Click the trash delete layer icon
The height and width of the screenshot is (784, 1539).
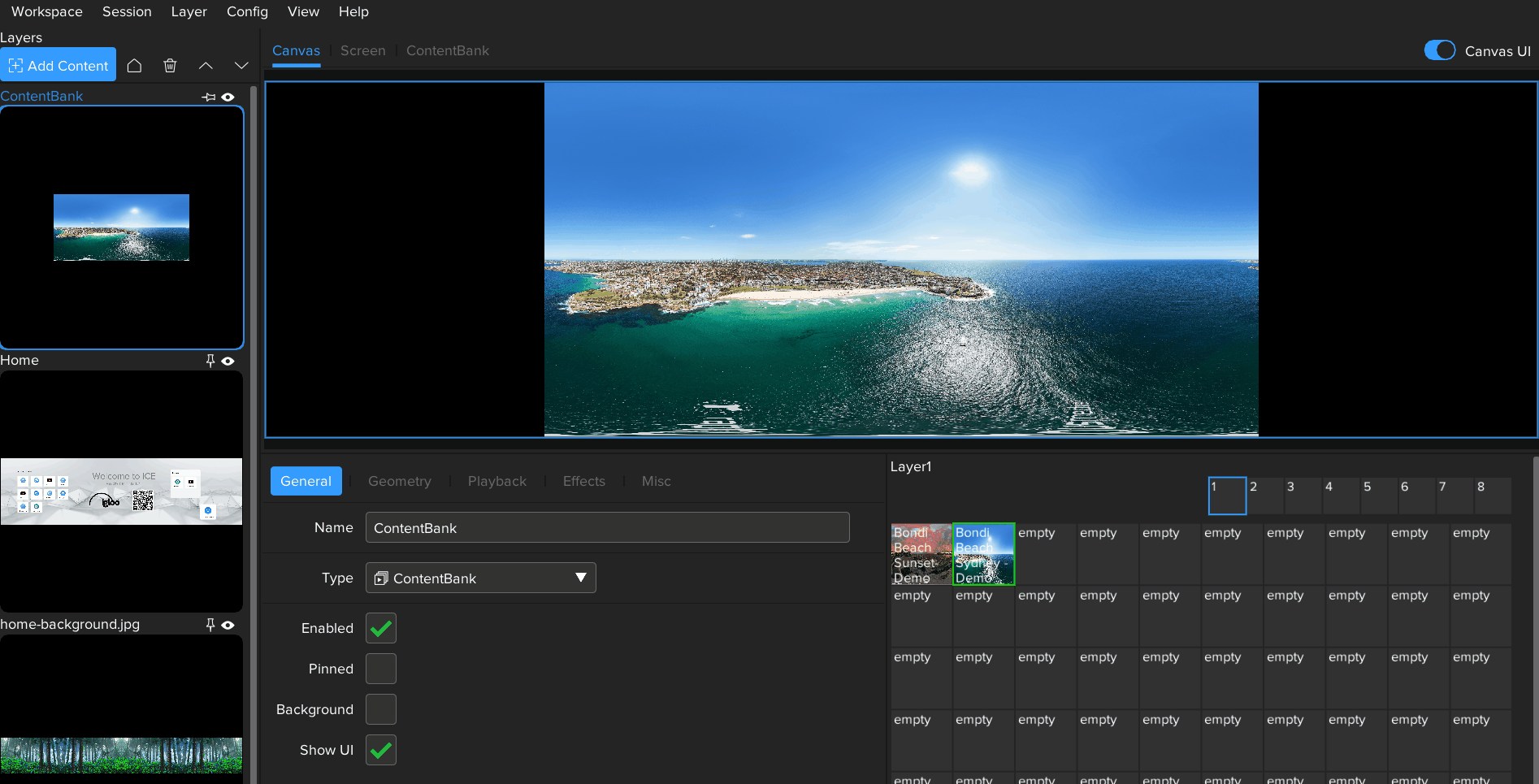point(170,66)
